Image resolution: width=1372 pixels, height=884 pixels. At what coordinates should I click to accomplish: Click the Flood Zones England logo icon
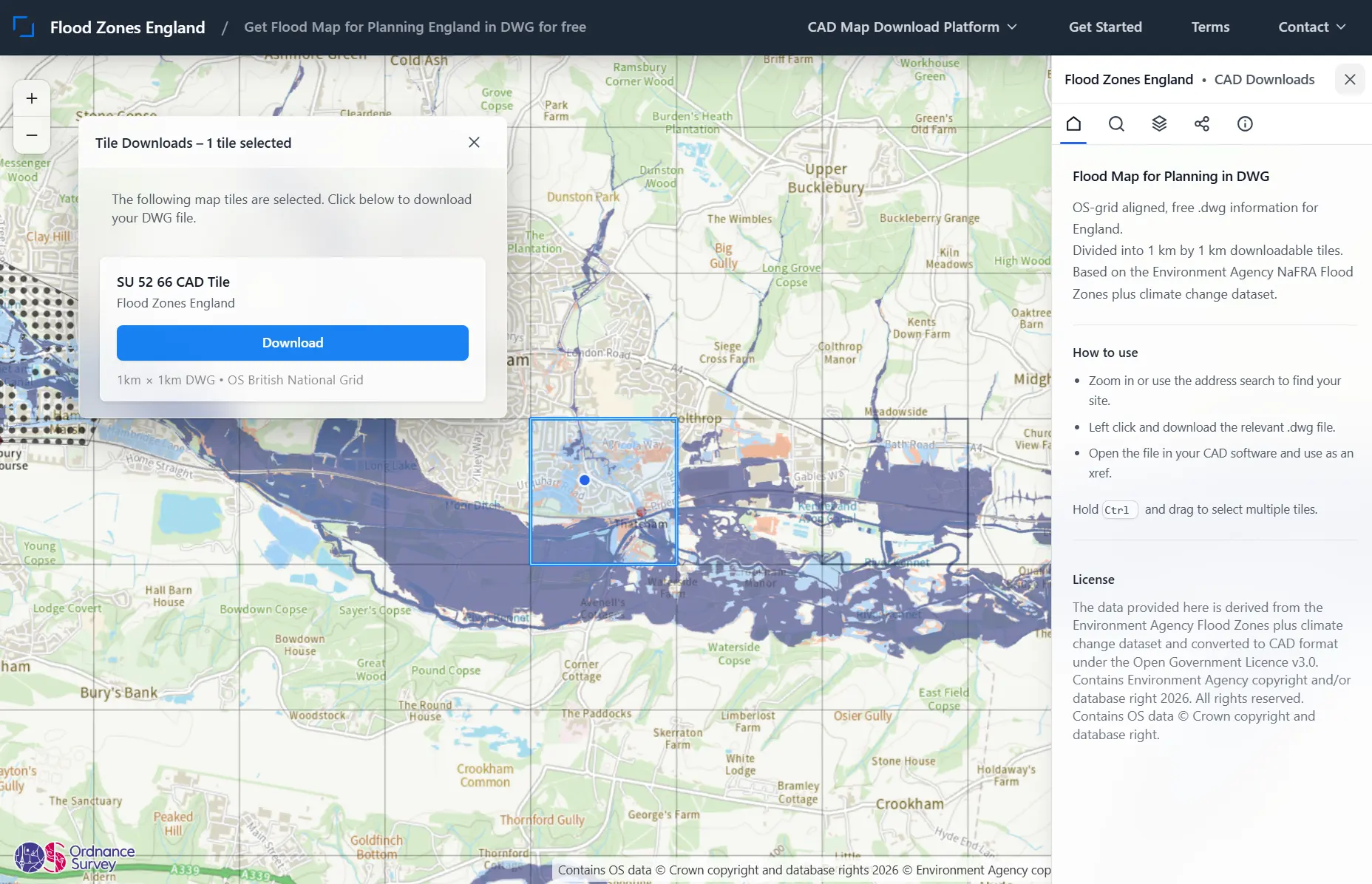[24, 27]
